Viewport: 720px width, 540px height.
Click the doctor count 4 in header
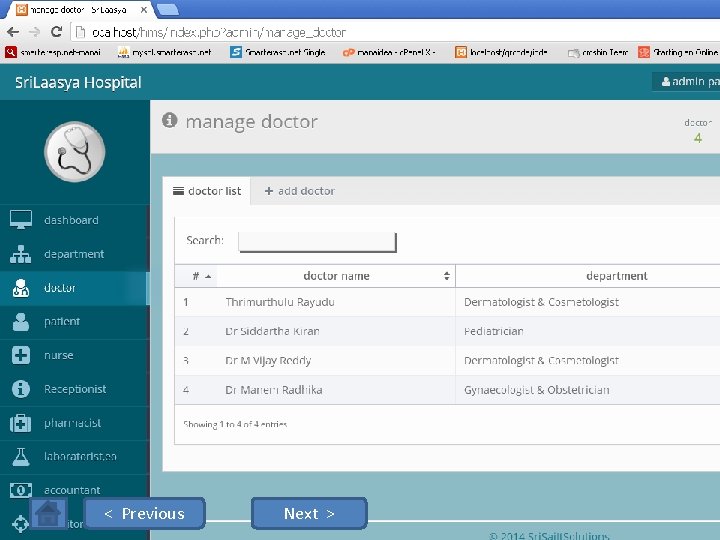coord(698,138)
